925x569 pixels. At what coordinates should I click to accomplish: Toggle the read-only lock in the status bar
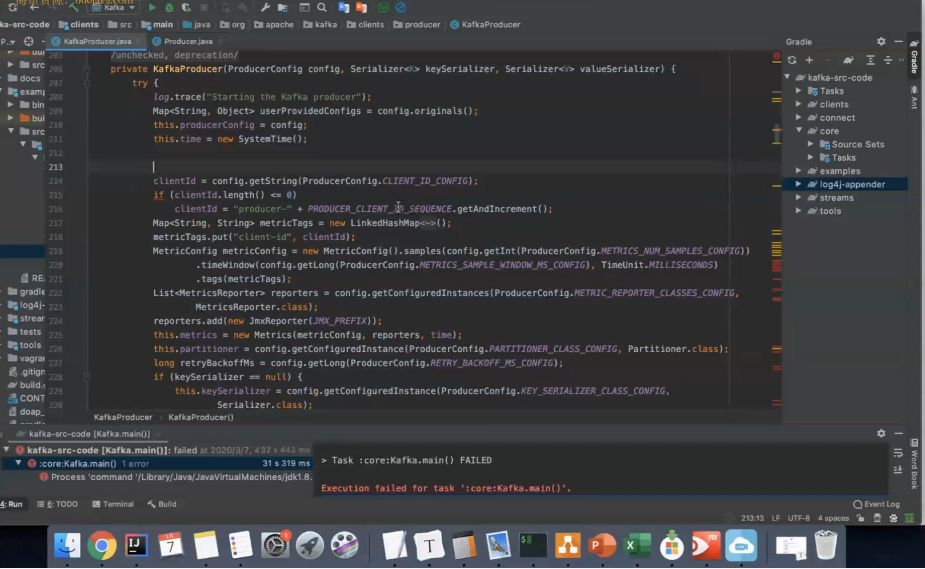click(861, 518)
